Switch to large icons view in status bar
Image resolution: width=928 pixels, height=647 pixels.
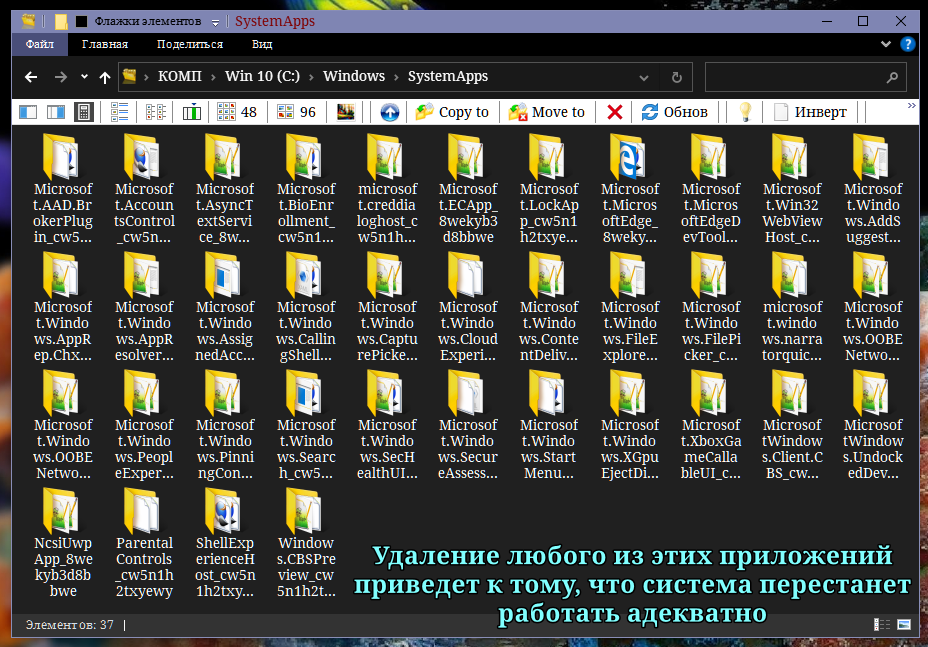904,625
